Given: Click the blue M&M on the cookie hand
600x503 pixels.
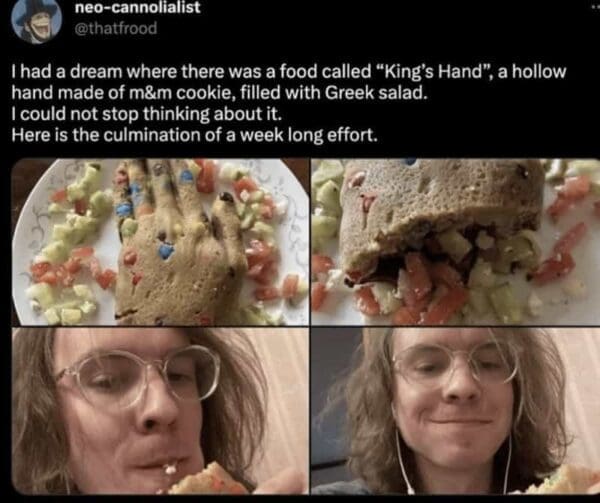Looking at the screenshot, I should click(166, 252).
